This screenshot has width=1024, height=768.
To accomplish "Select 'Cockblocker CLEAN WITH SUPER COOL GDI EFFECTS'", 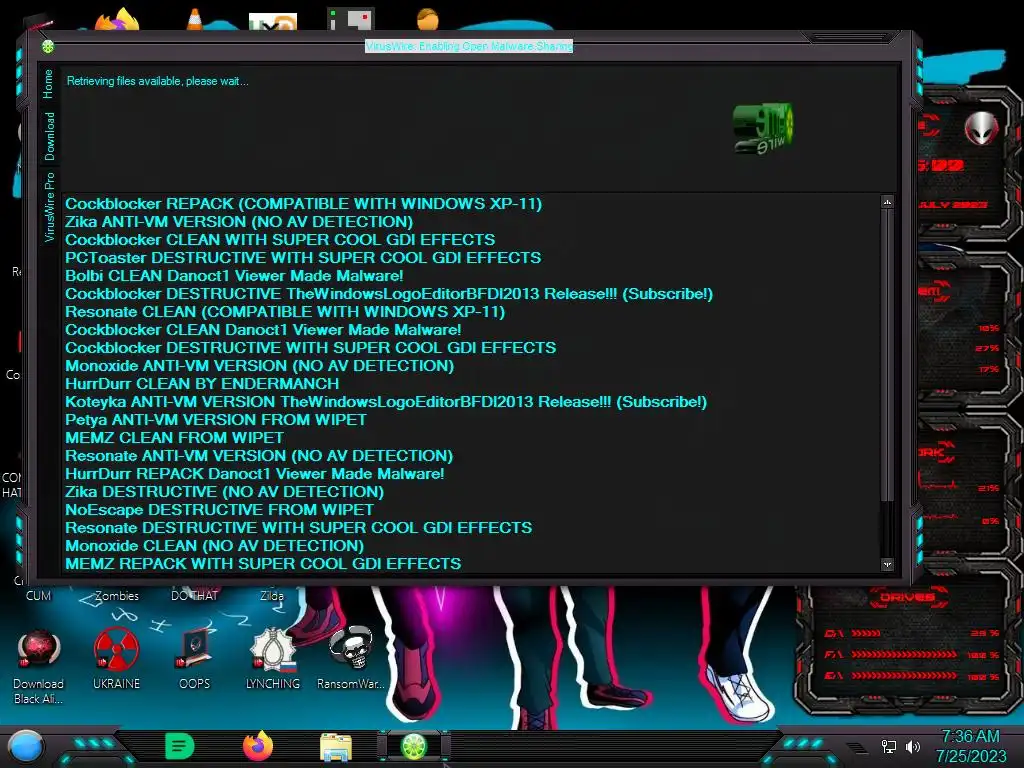I will point(280,240).
